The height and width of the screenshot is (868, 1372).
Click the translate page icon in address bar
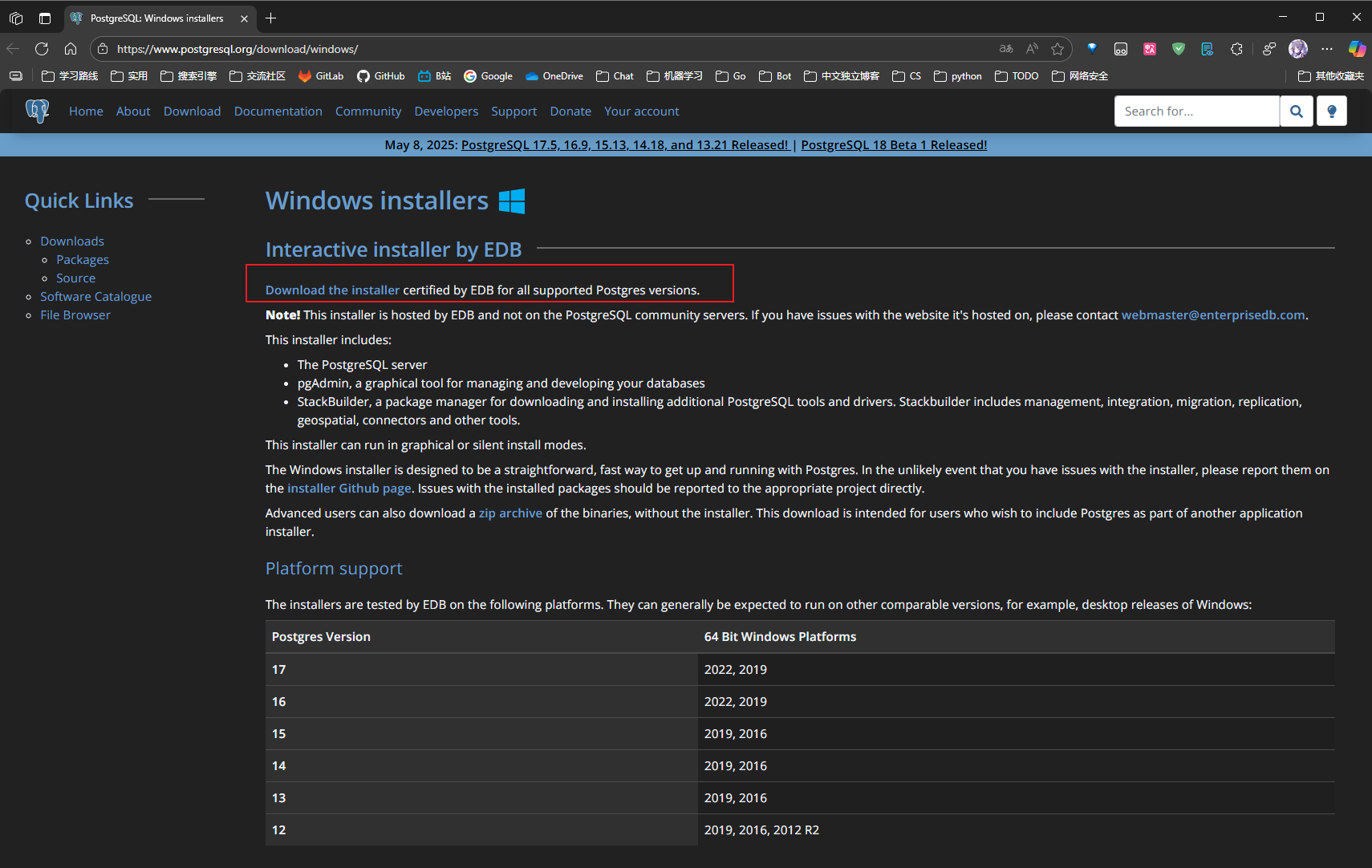click(x=1006, y=49)
